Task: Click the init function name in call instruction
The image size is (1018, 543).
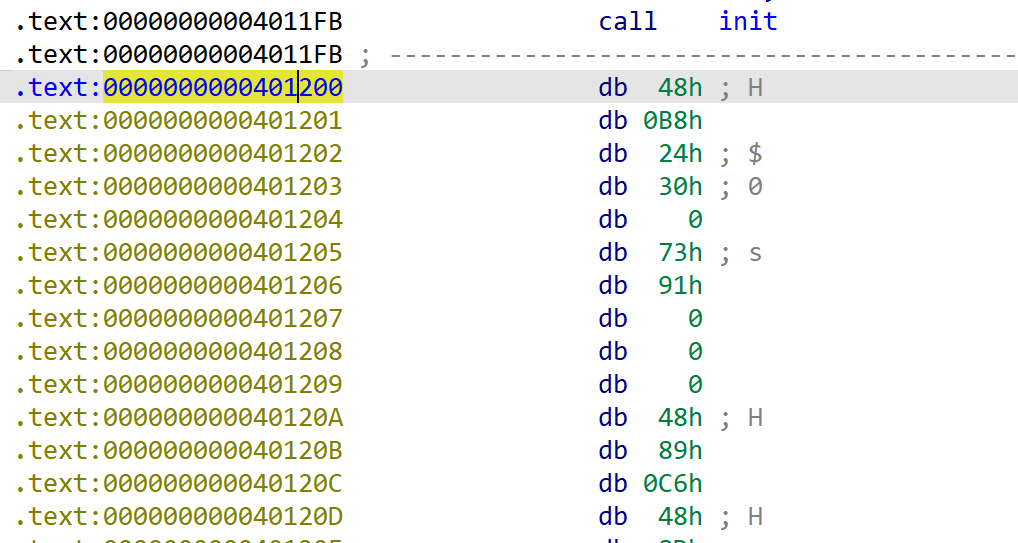Action: pos(747,21)
